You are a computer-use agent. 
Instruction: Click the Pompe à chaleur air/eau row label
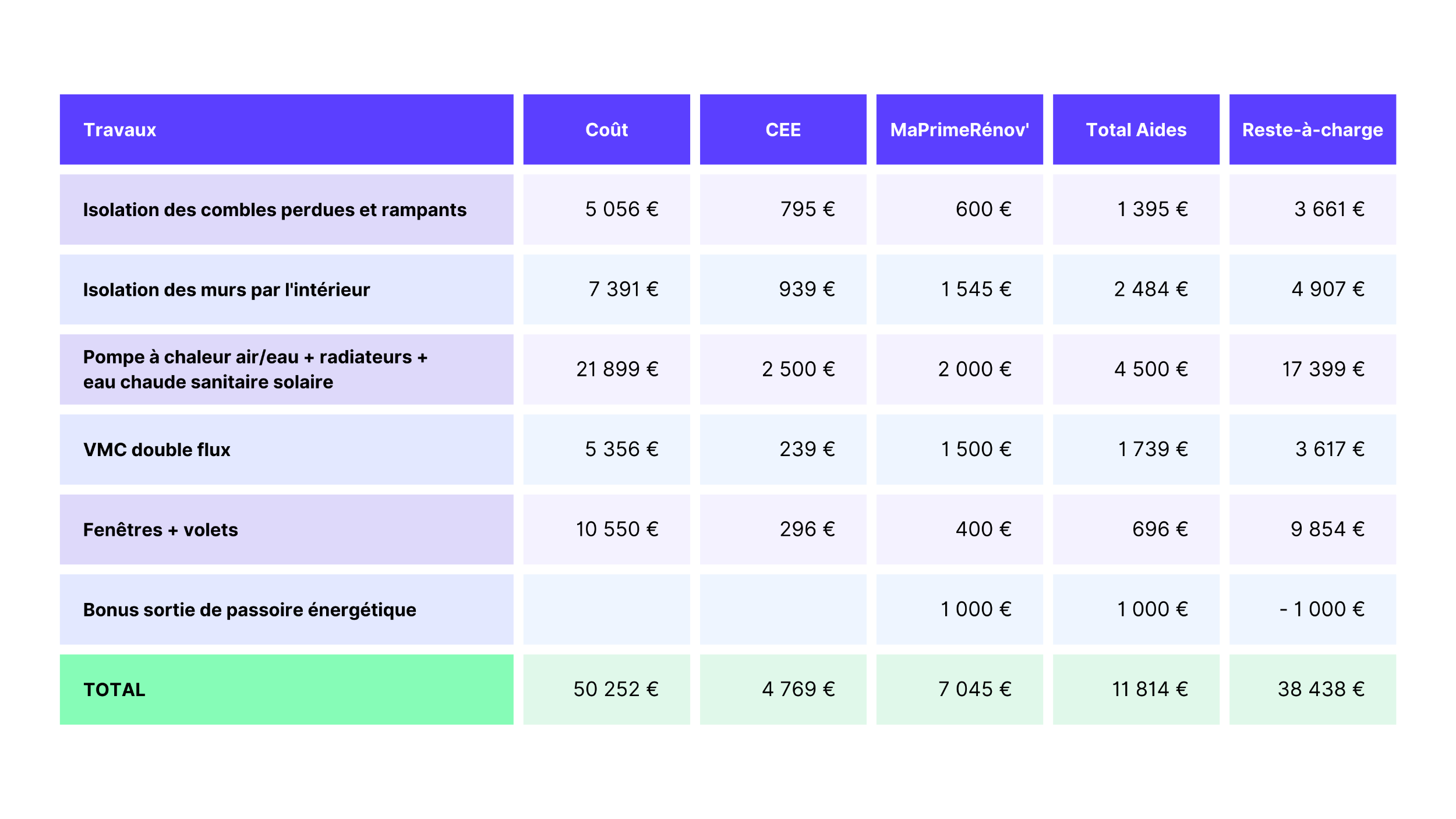pyautogui.click(x=287, y=369)
